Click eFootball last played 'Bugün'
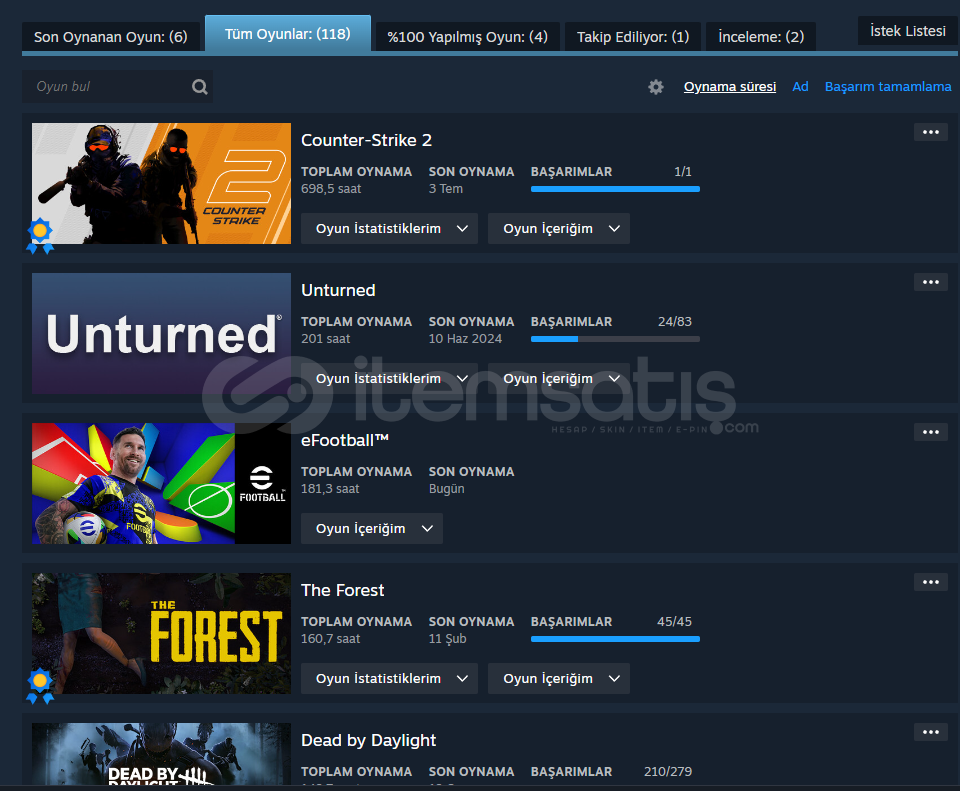The height and width of the screenshot is (791, 960). click(x=446, y=489)
